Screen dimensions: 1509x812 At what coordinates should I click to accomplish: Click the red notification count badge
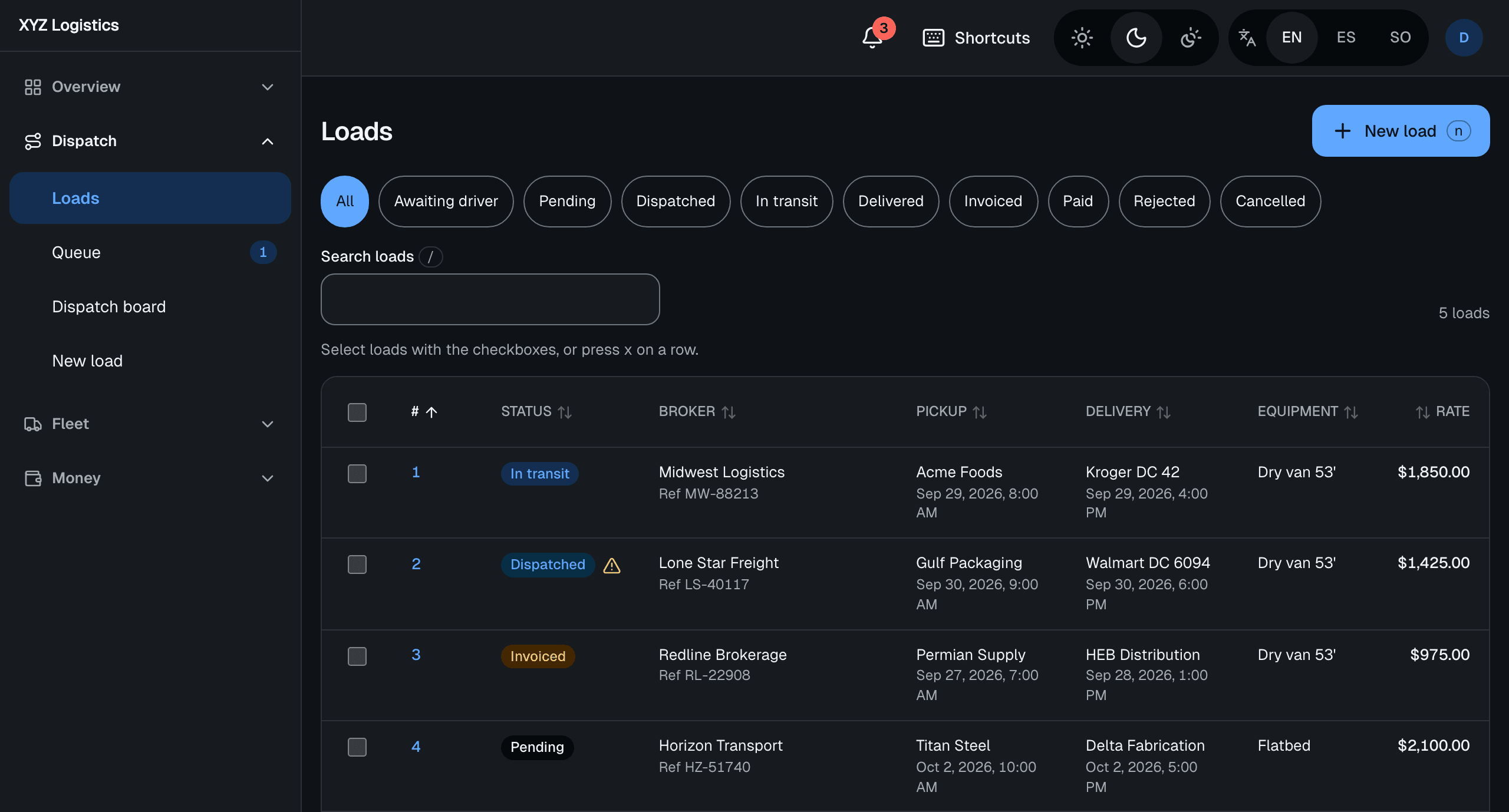point(884,28)
